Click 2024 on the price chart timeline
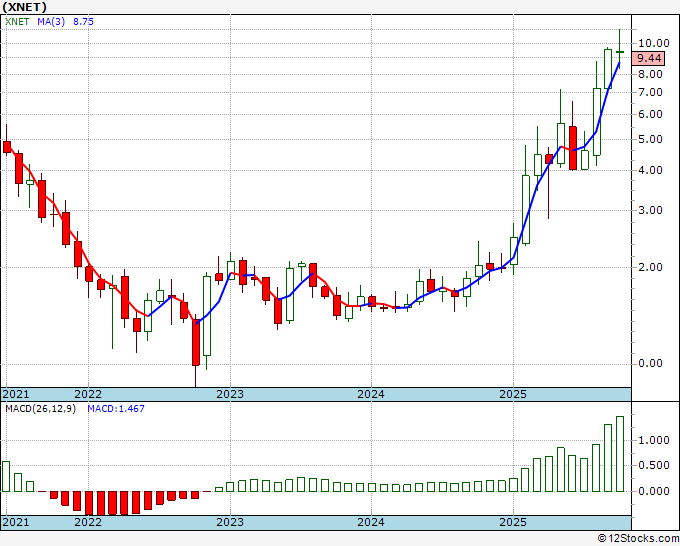Viewport: 680px width, 546px height. tap(371, 394)
